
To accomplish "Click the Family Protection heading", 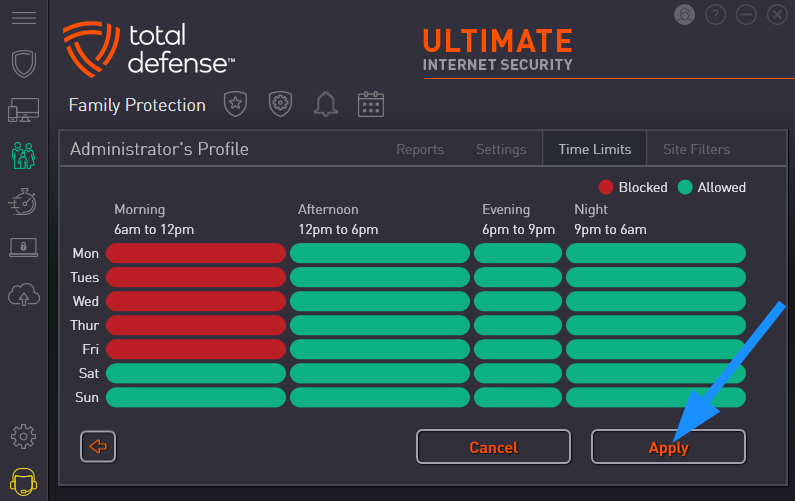I will [x=137, y=105].
